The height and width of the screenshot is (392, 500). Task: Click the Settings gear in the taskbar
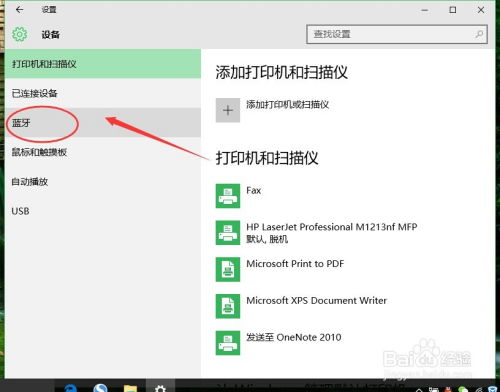[x=160, y=388]
